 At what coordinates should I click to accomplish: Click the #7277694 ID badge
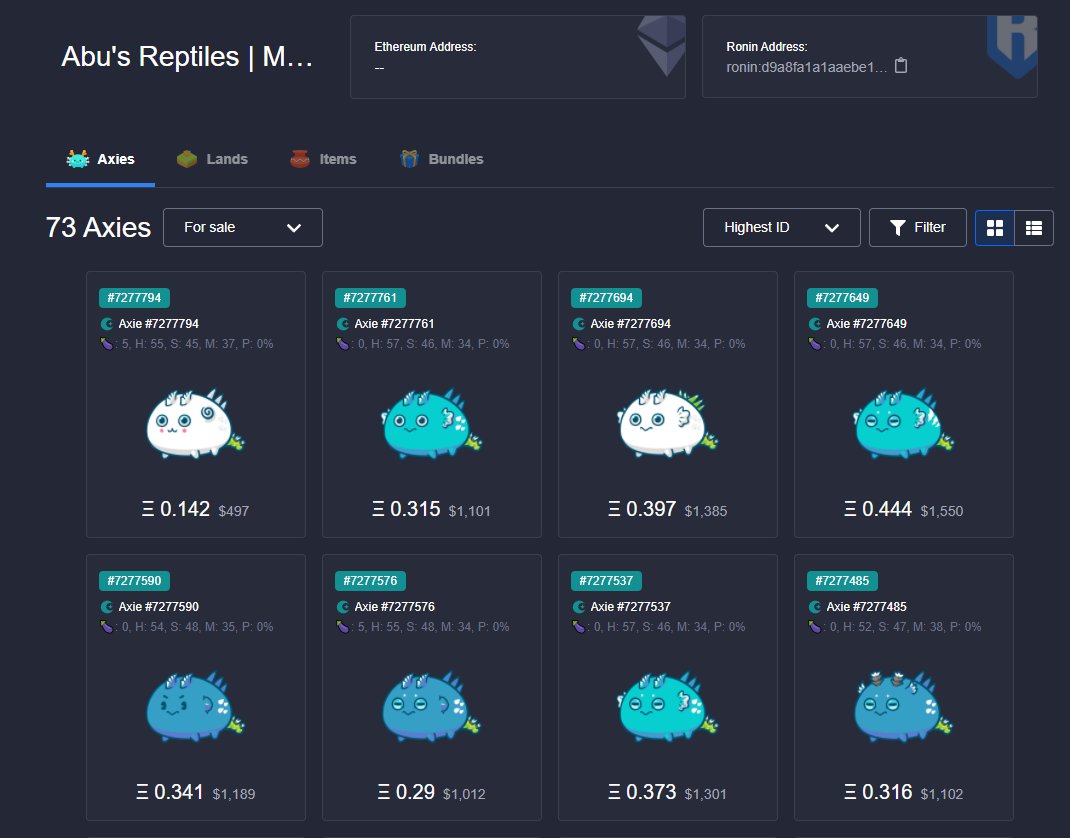tap(607, 298)
